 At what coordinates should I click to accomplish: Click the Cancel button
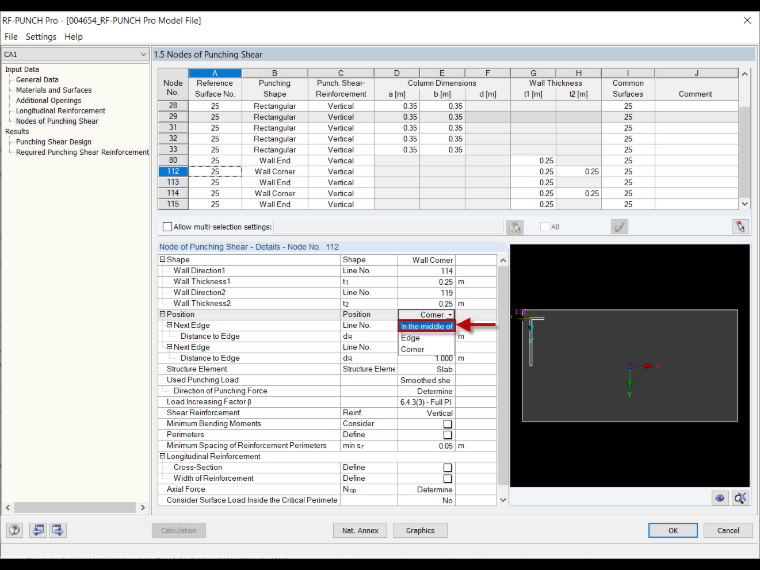point(728,530)
